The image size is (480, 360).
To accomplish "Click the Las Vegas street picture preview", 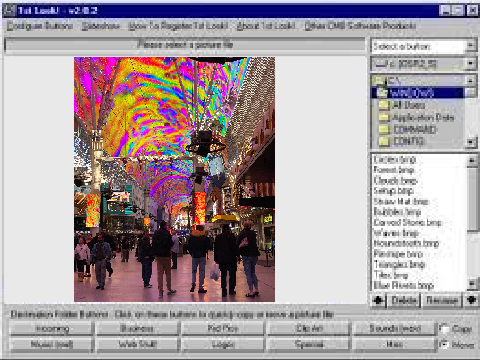I will [174, 179].
